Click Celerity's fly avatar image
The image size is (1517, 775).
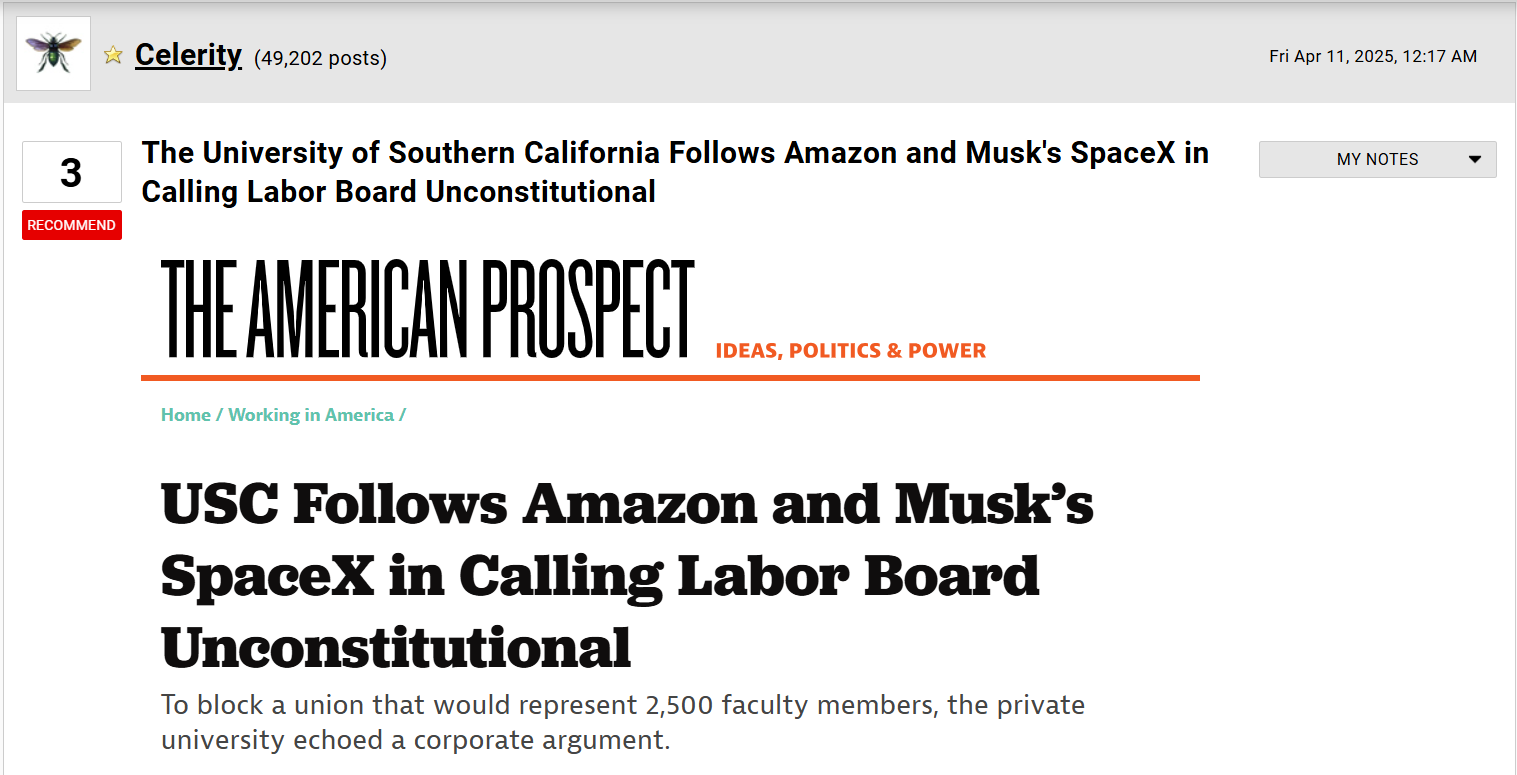click(52, 52)
